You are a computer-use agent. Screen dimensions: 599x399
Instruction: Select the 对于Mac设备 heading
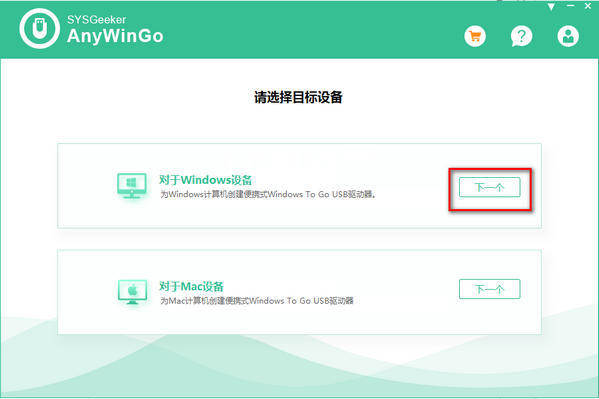[x=191, y=286]
